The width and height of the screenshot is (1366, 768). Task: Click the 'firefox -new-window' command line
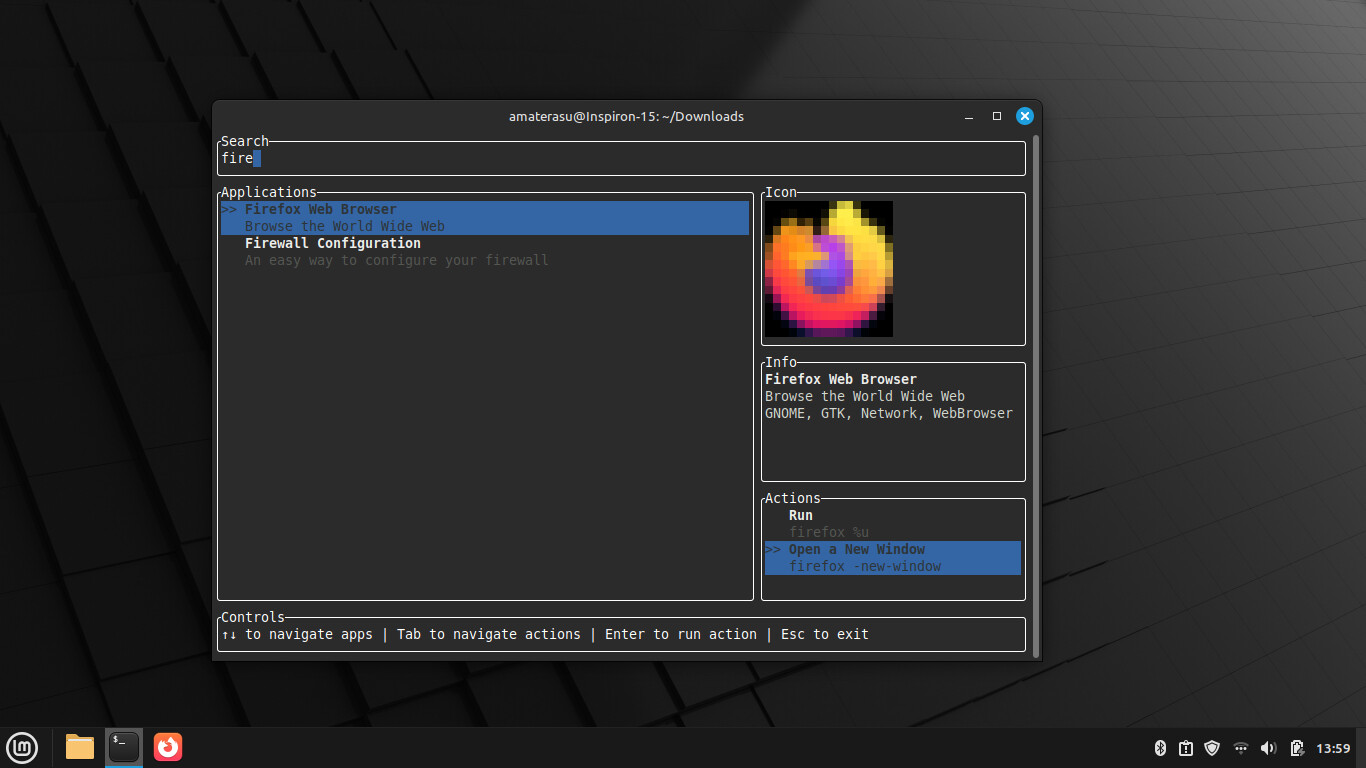[865, 566]
